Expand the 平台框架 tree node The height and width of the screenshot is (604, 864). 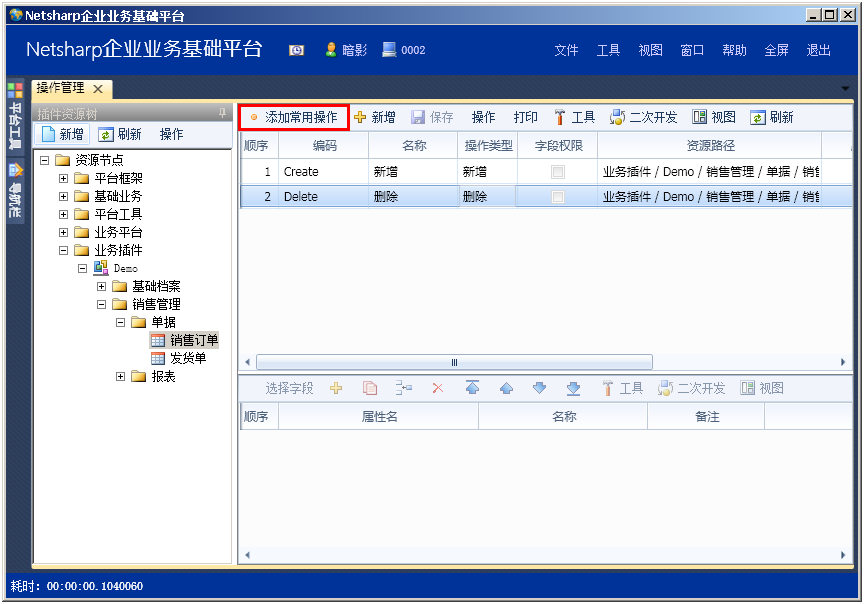[63, 179]
